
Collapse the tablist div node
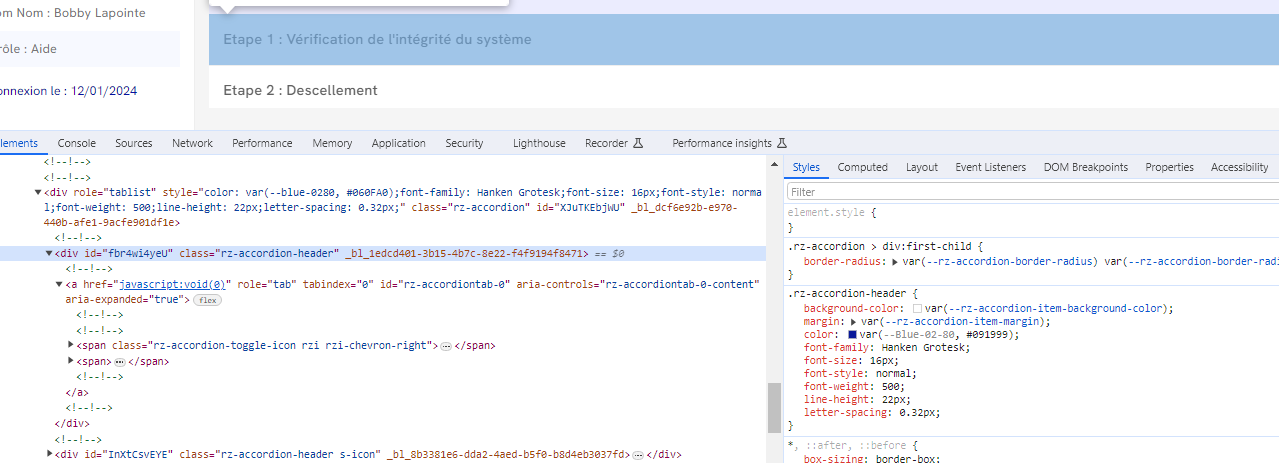tap(39, 192)
